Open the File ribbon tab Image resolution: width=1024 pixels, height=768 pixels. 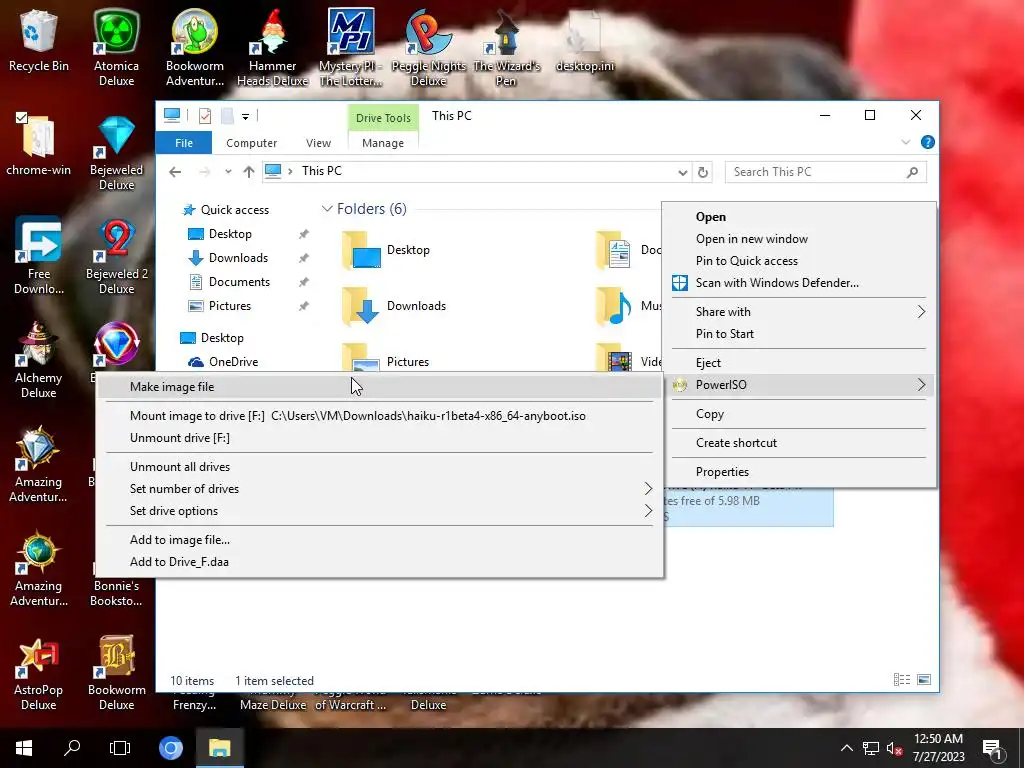click(x=184, y=143)
